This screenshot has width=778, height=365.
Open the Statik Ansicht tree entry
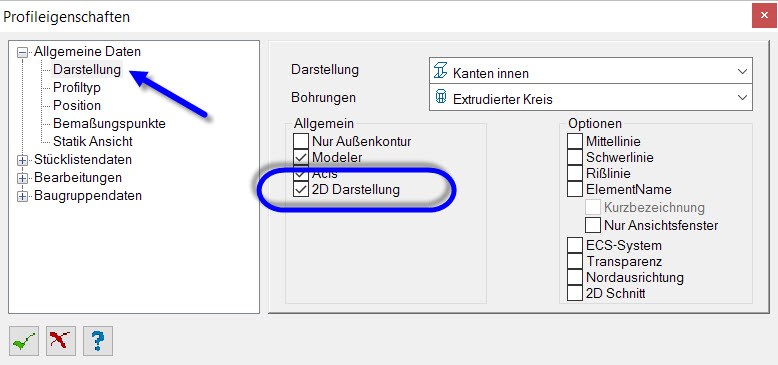(x=93, y=141)
